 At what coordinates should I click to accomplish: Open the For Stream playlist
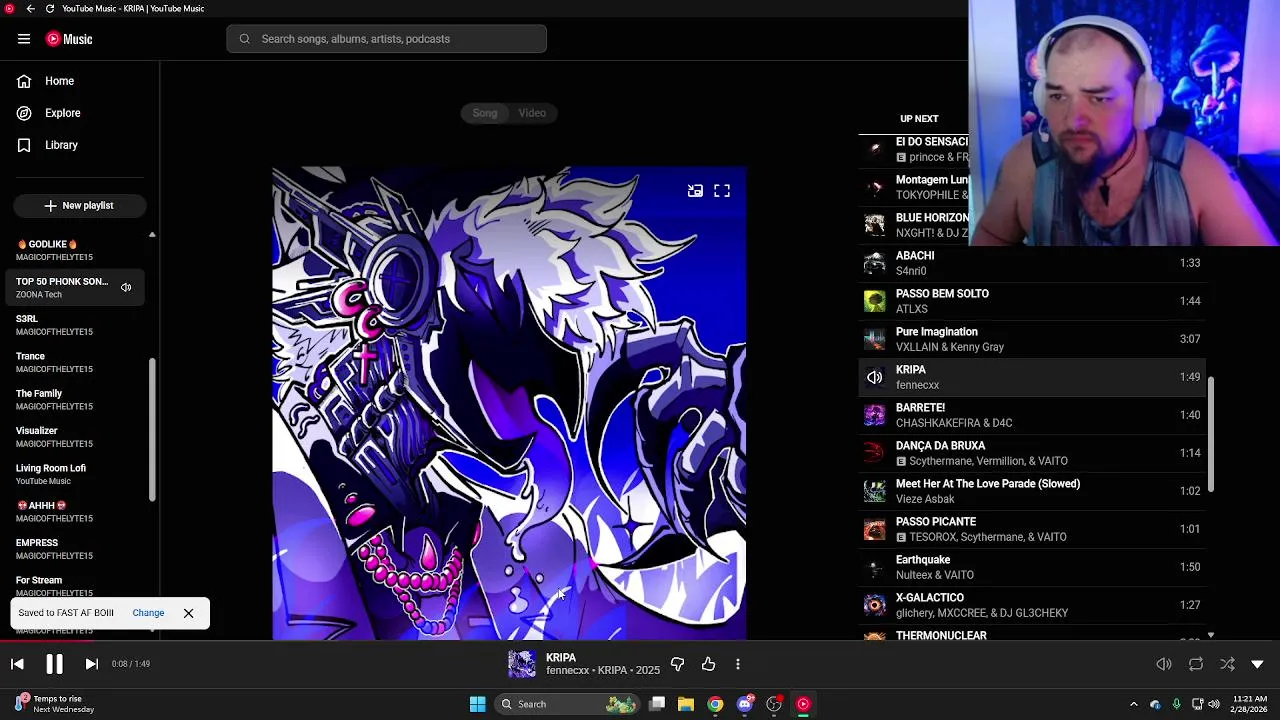[75, 586]
